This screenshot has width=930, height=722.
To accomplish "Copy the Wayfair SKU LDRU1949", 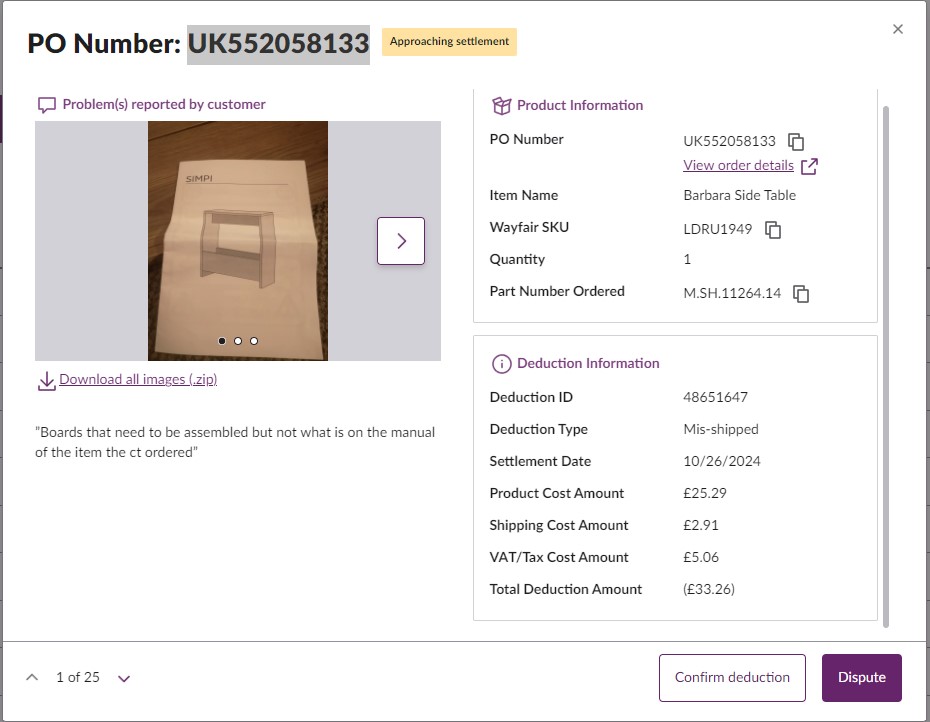I will tap(773, 230).
